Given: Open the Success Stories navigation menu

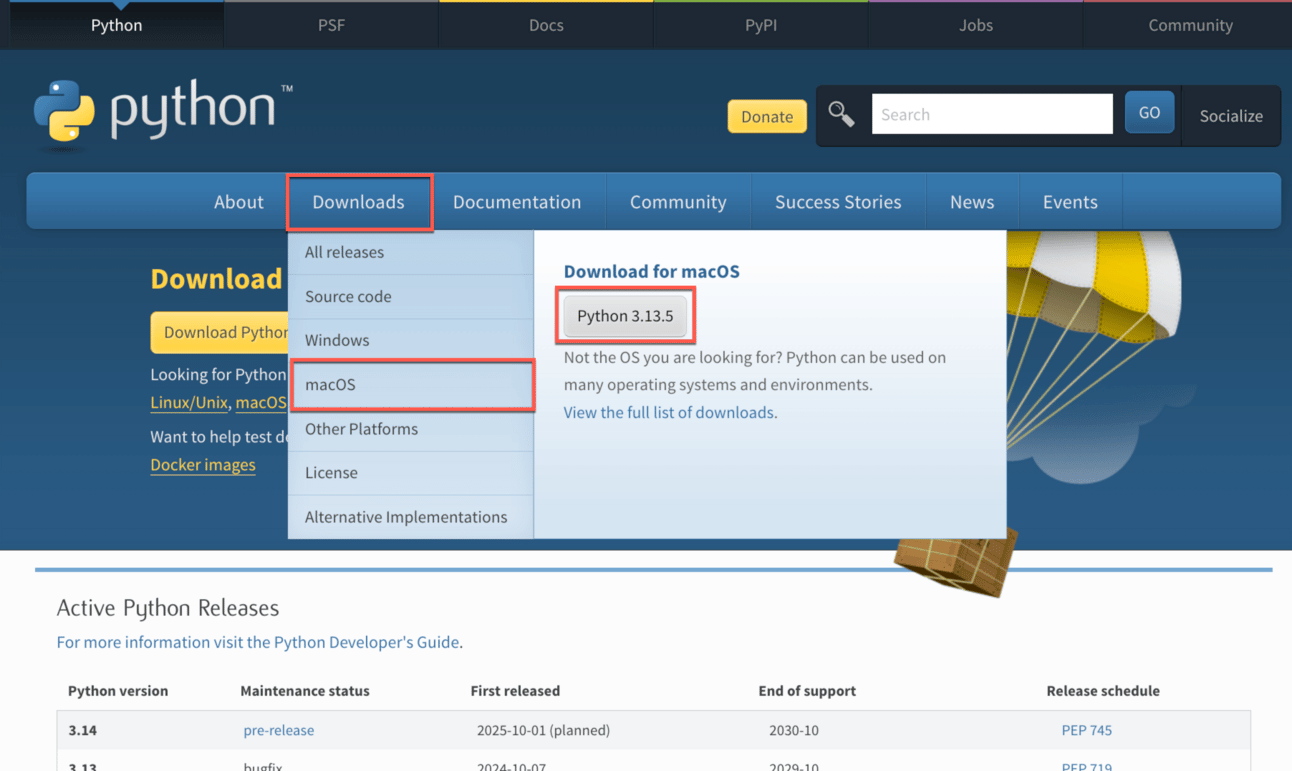Looking at the screenshot, I should 838,202.
